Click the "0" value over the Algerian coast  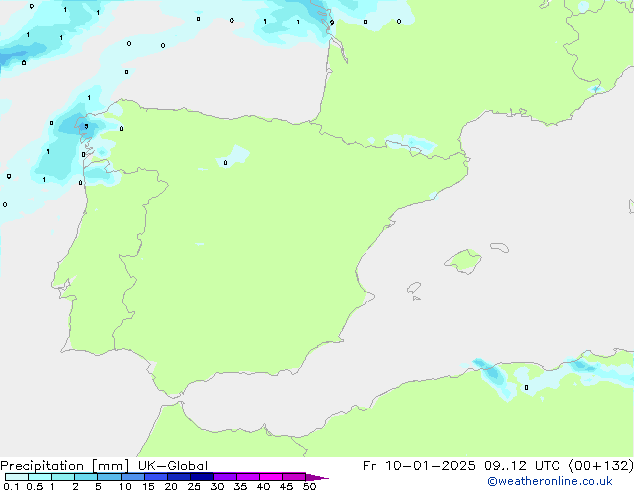[526, 387]
